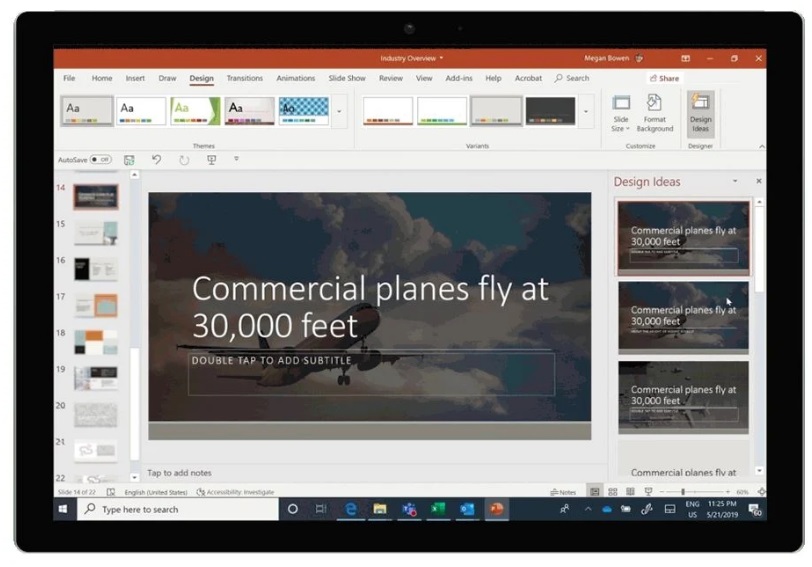Select the second Design Ideas thumbnail

[x=683, y=316]
